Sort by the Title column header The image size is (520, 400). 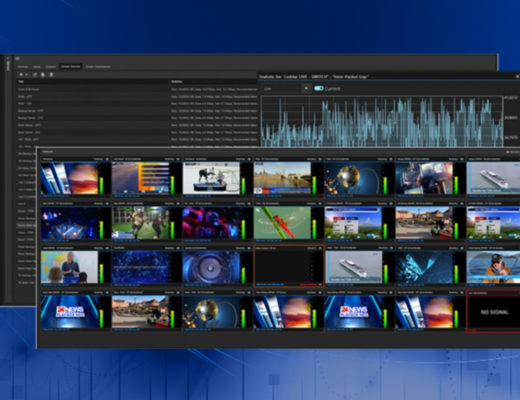click(93, 81)
